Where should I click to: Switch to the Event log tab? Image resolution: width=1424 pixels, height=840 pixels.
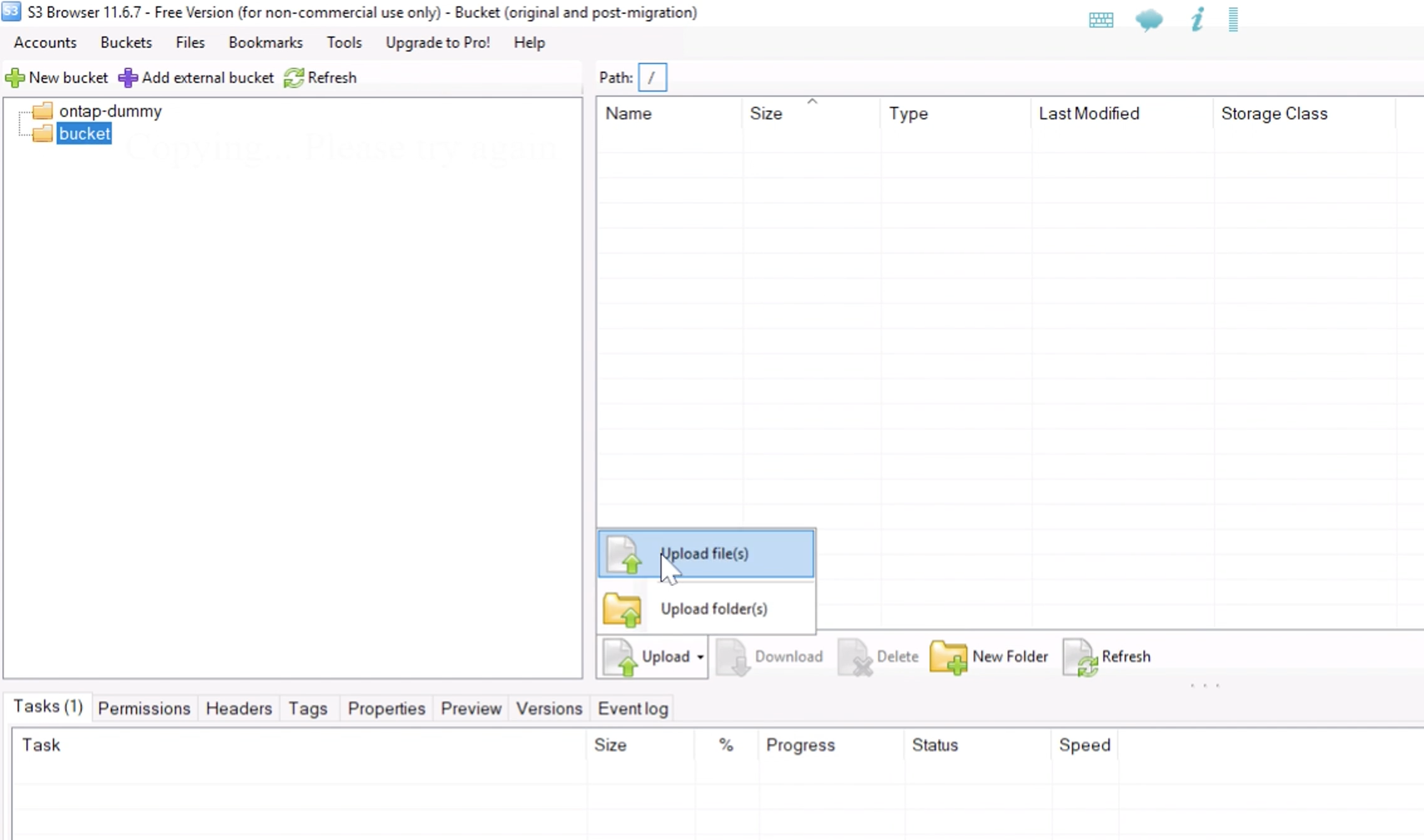(633, 708)
